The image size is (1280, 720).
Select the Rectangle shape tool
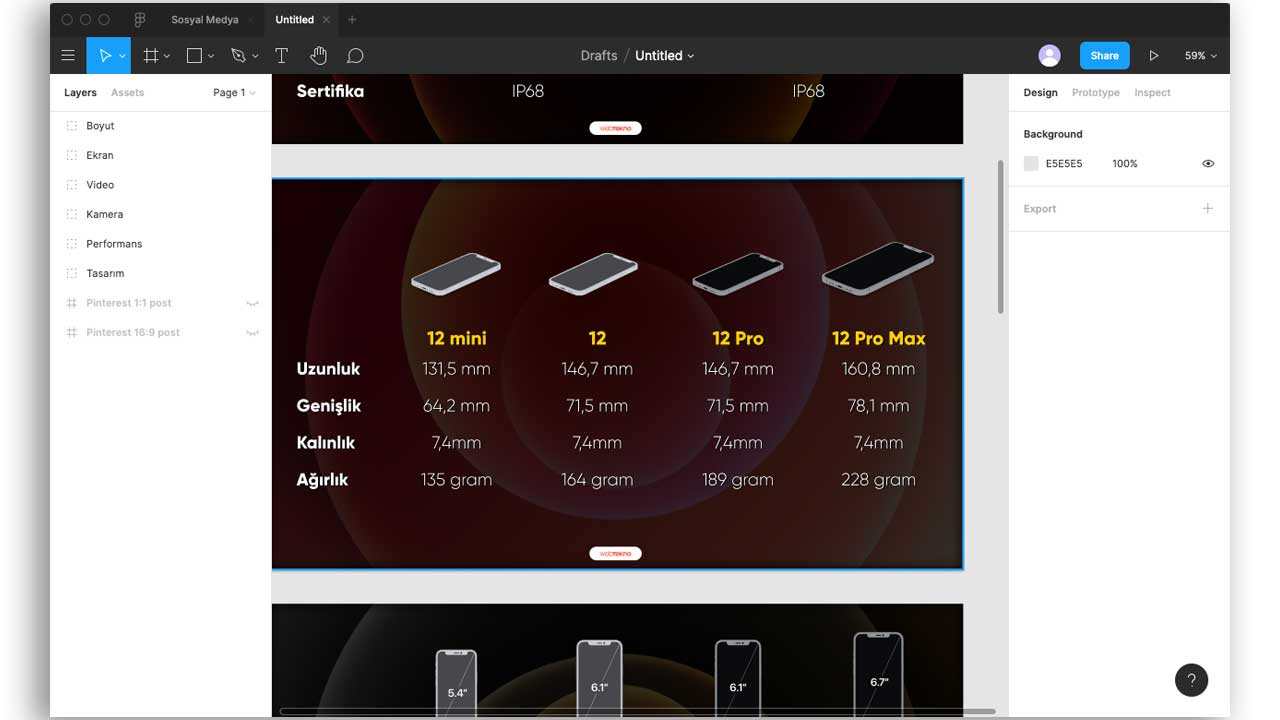click(x=195, y=56)
